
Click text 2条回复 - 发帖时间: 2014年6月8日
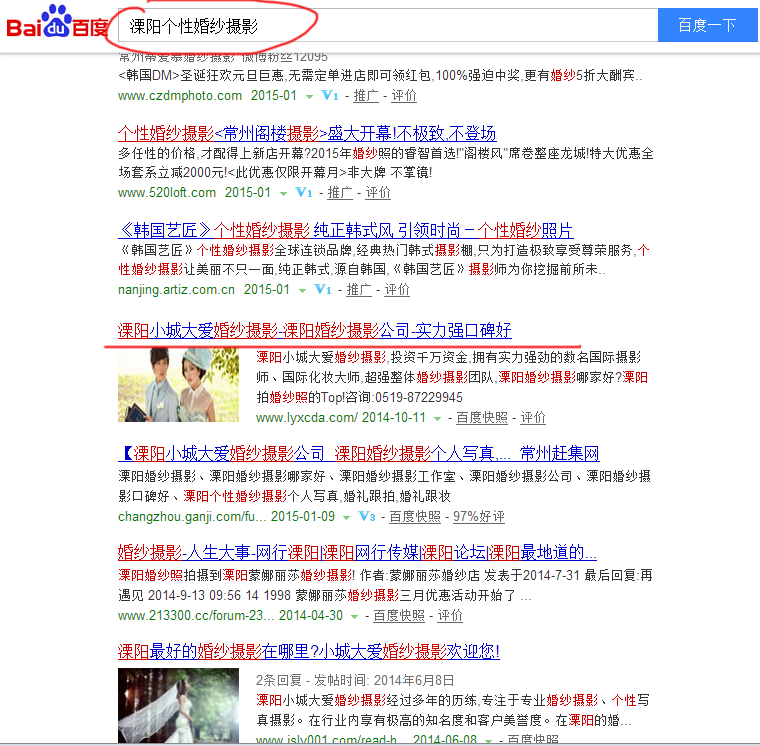click(x=355, y=680)
